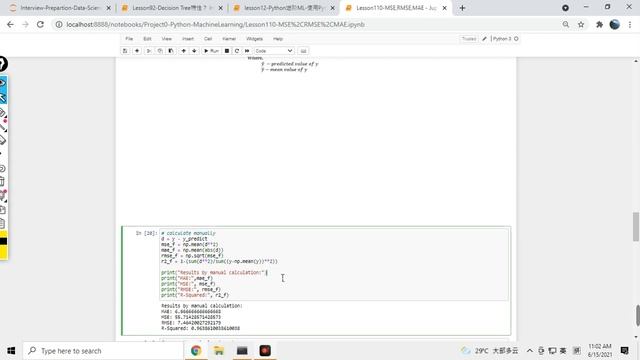Reload the notebook page
Image resolution: width=640 pixels, height=360 pixels.
point(40,24)
